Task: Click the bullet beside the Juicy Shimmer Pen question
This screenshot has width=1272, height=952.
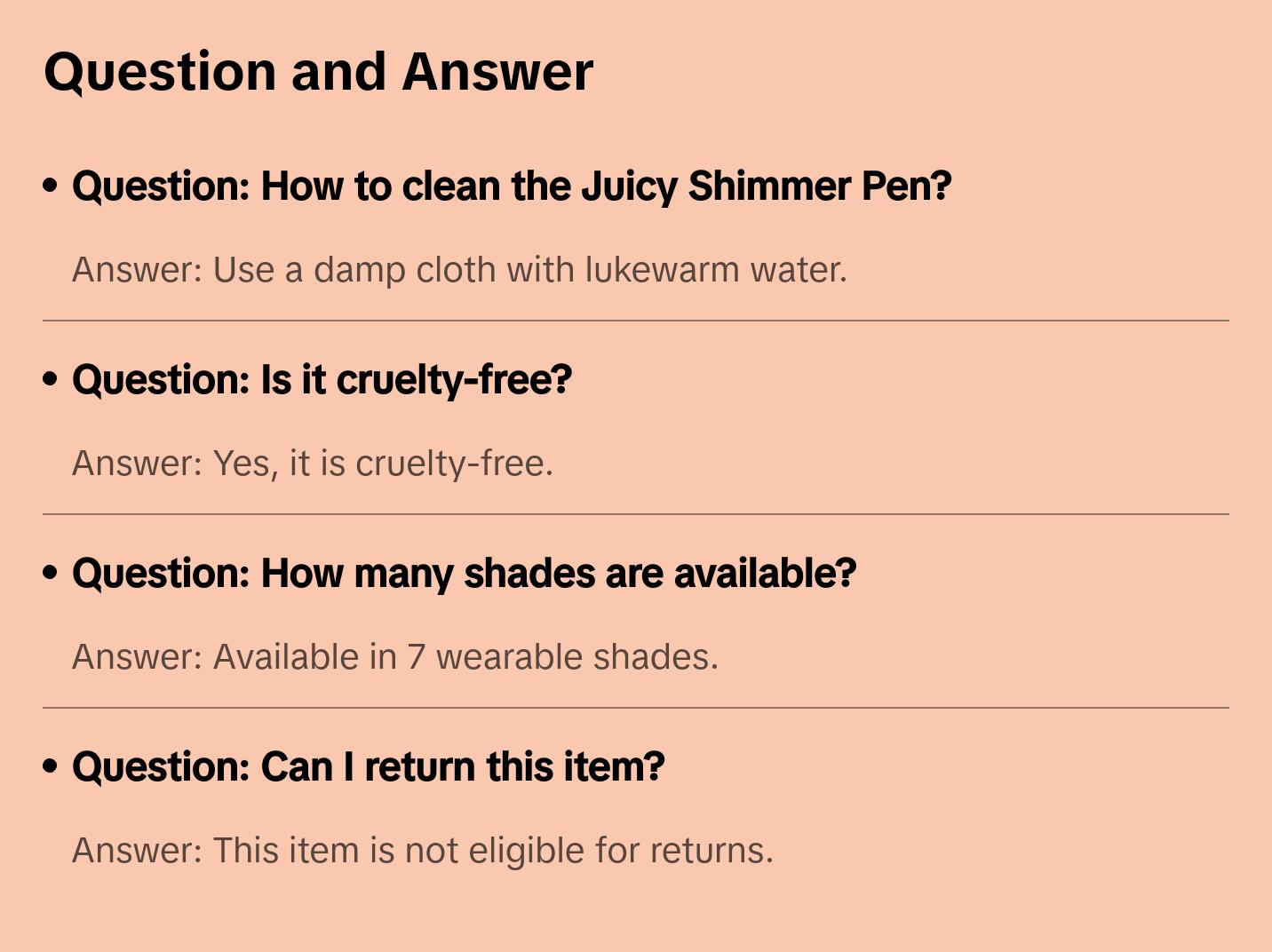Action: (51, 186)
